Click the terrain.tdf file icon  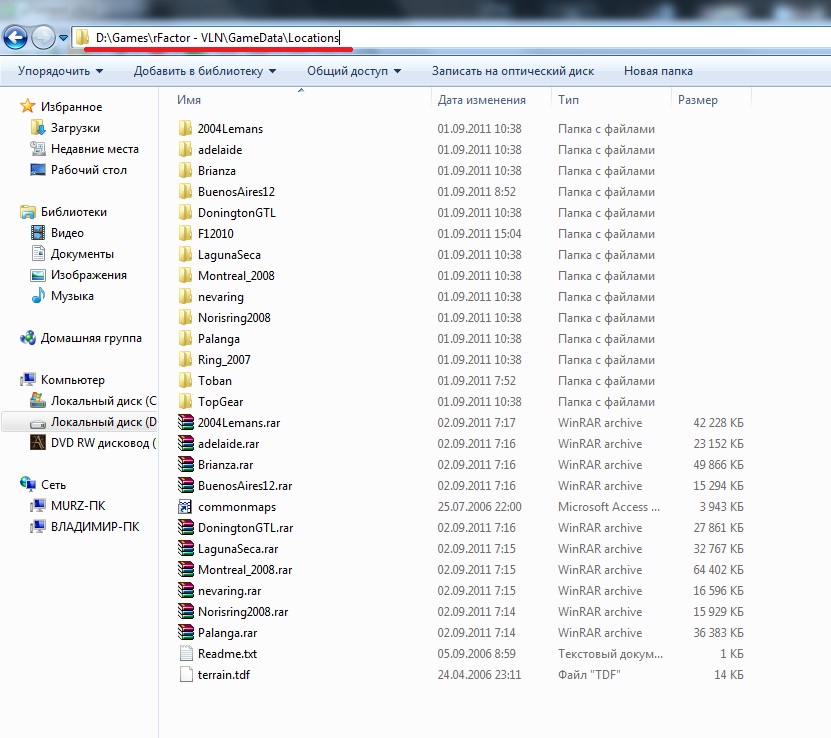coord(185,675)
